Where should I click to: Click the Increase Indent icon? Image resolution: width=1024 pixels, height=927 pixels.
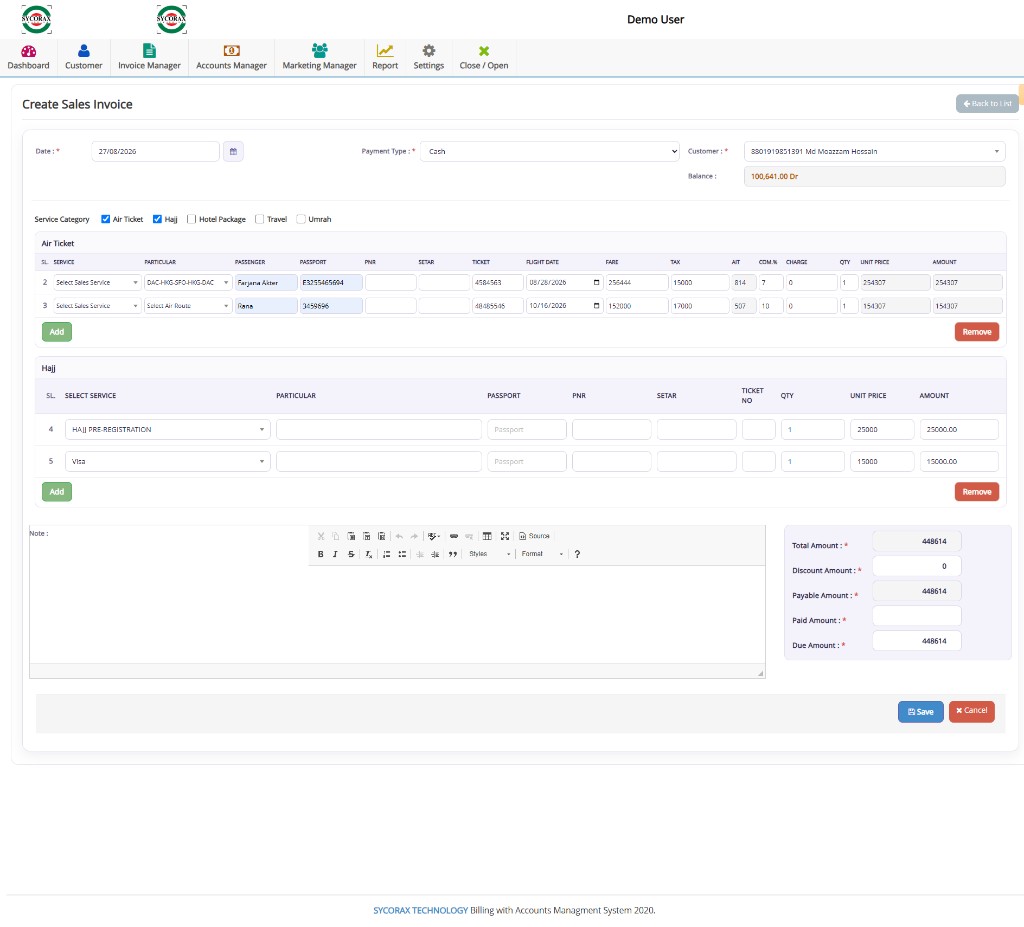click(435, 554)
